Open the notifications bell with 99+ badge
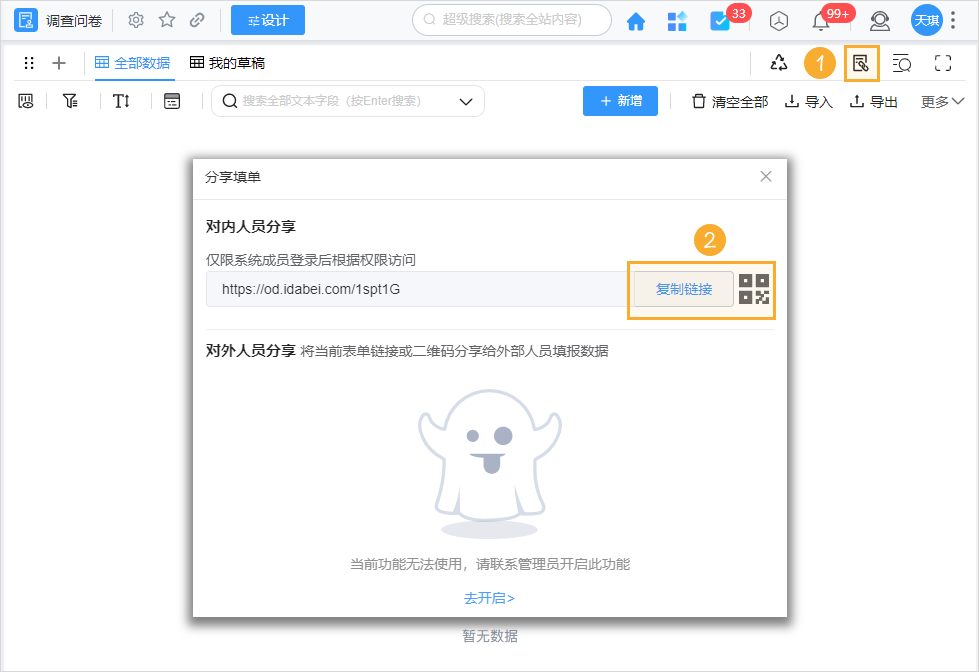 pyautogui.click(x=819, y=20)
